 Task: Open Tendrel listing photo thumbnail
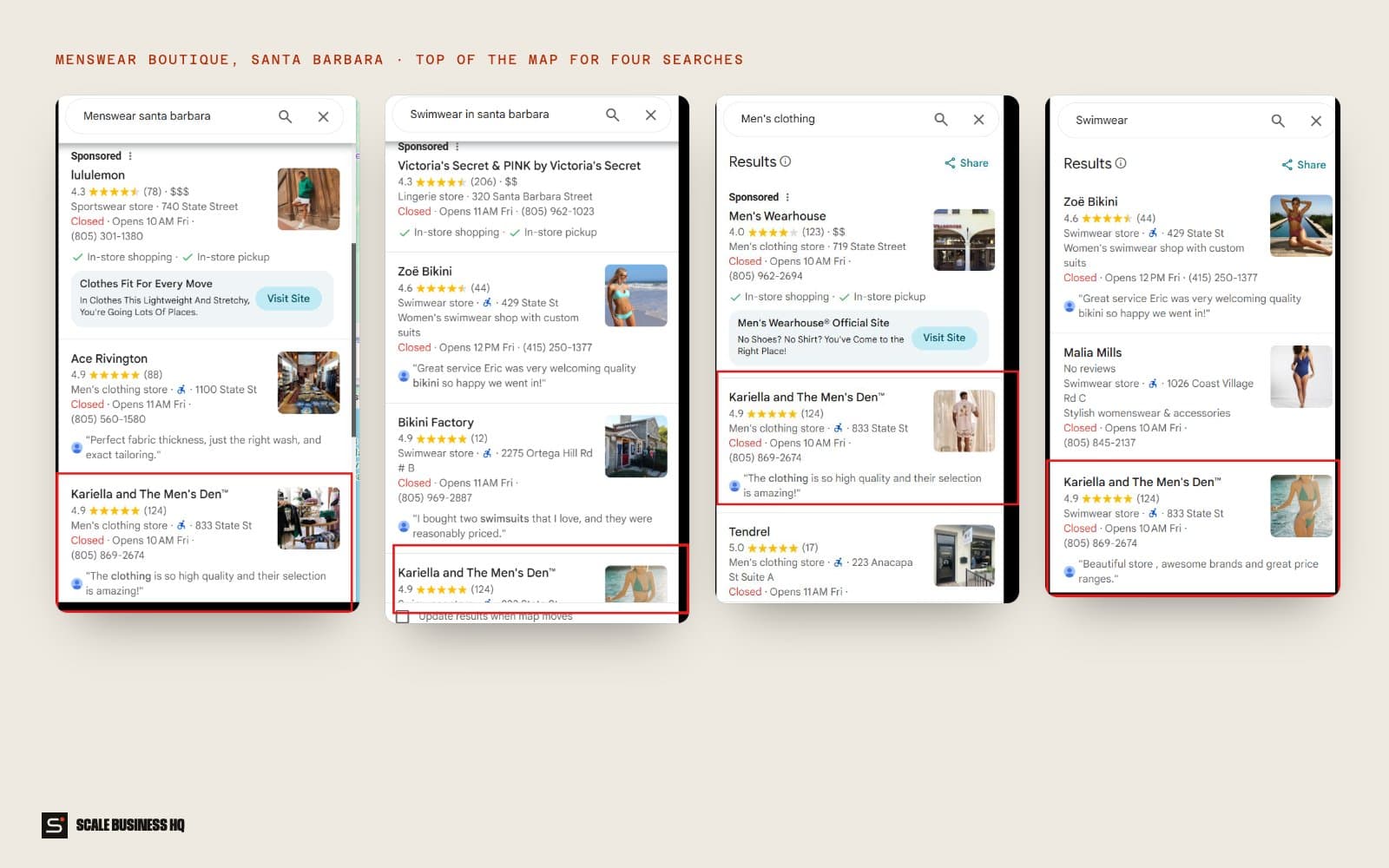click(964, 556)
